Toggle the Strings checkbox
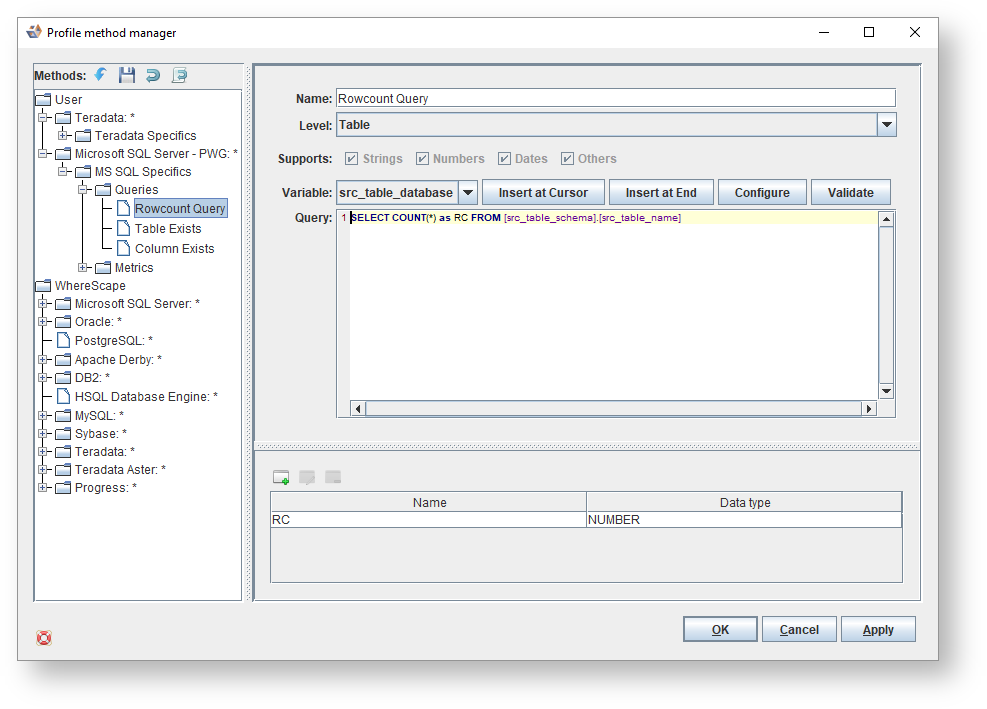Viewport: 987px width, 709px height. click(351, 159)
